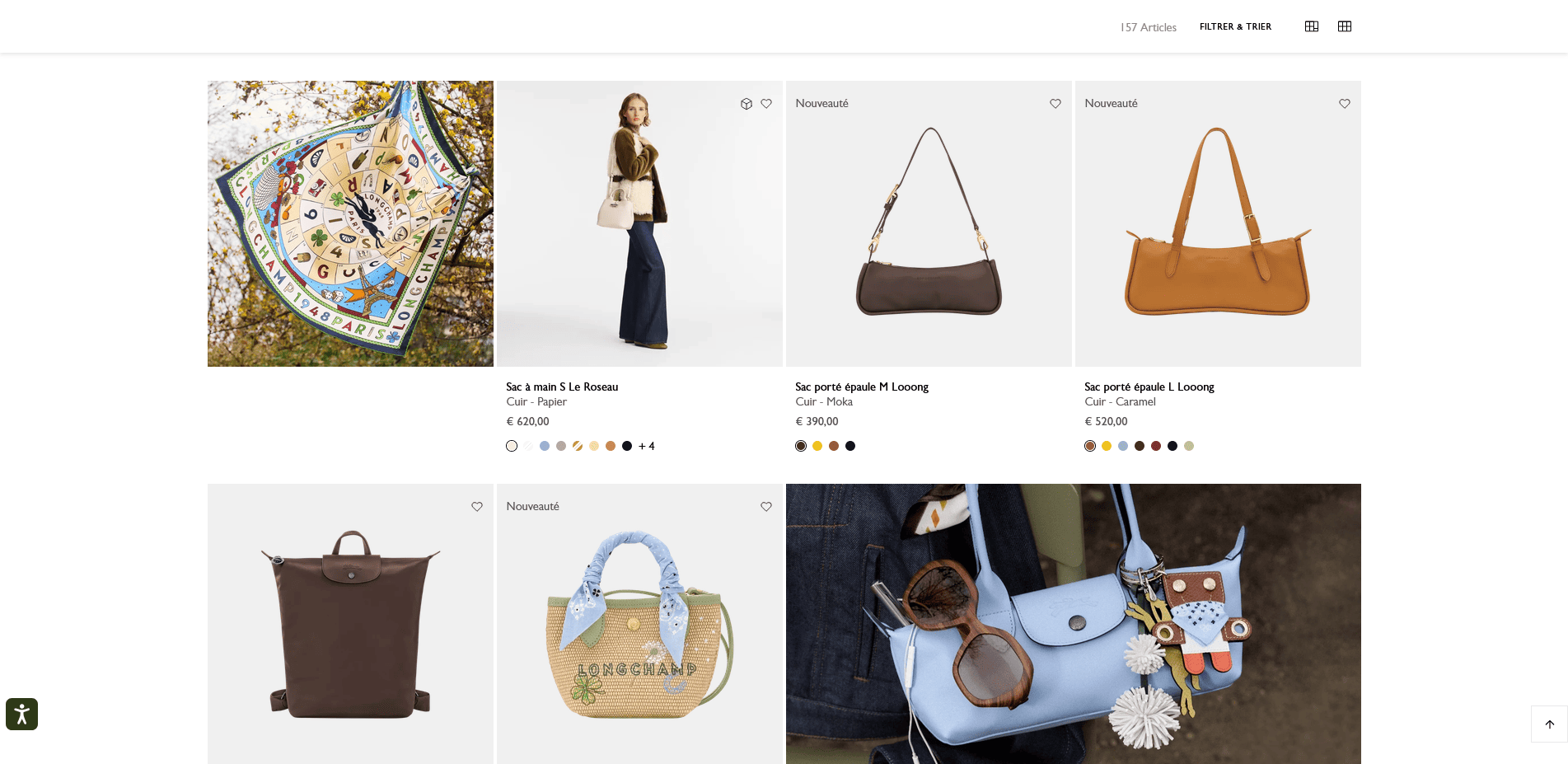Open the brown backpack product image
Viewport: 1568px width, 764px height.
coord(350,624)
